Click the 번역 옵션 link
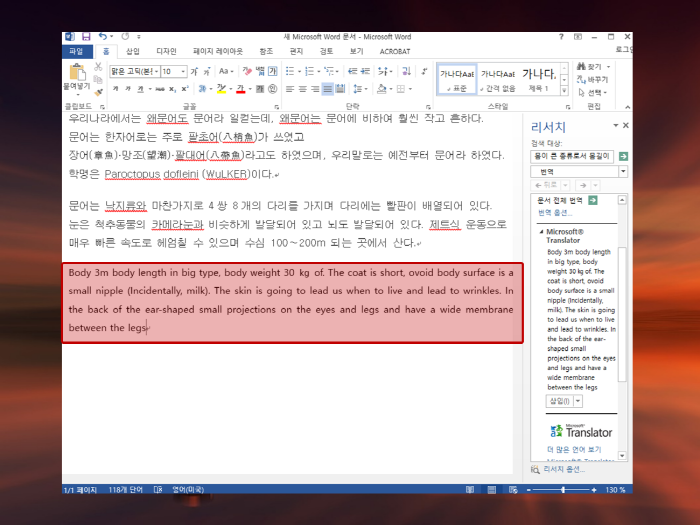700x525 pixels. (555, 212)
